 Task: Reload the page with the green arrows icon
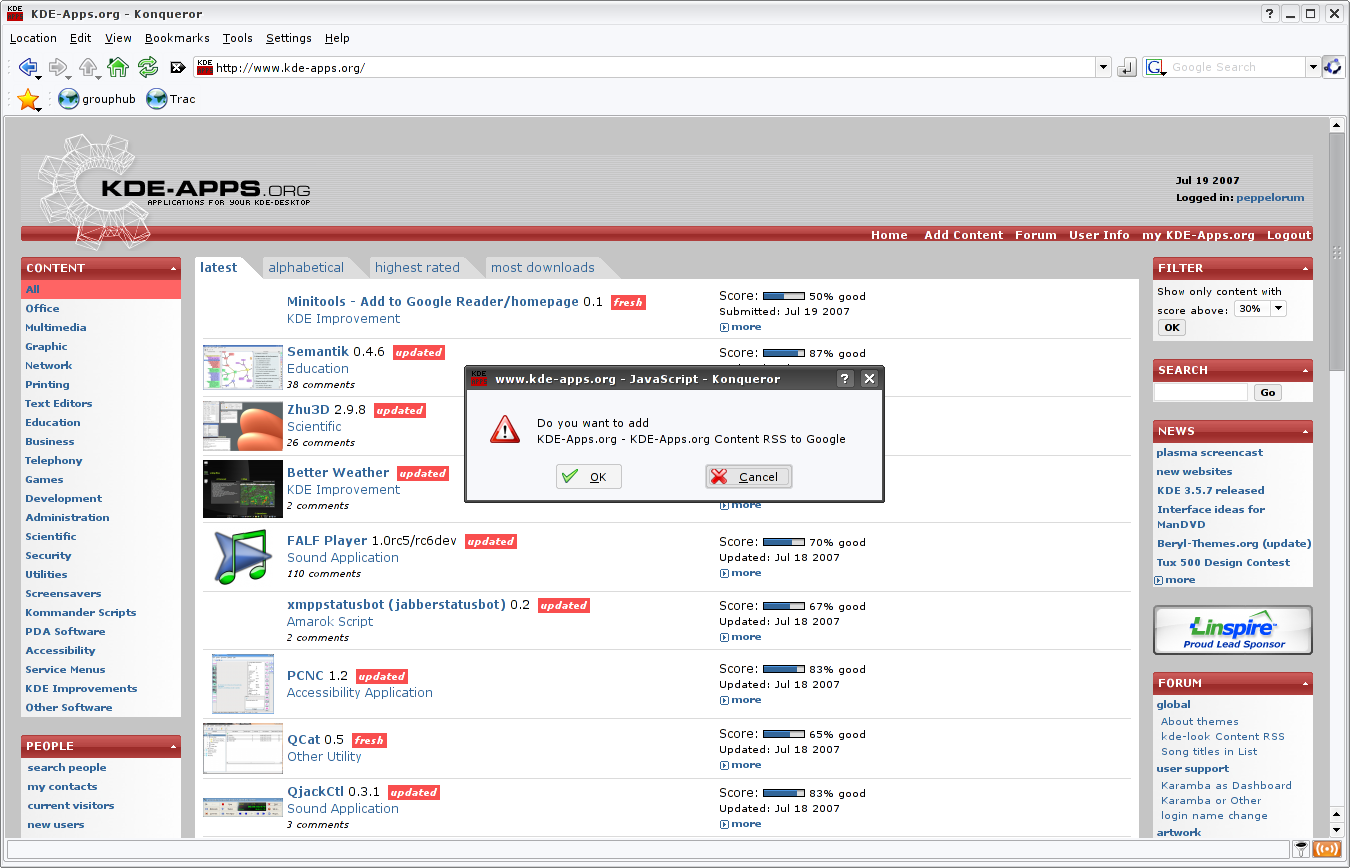(148, 67)
